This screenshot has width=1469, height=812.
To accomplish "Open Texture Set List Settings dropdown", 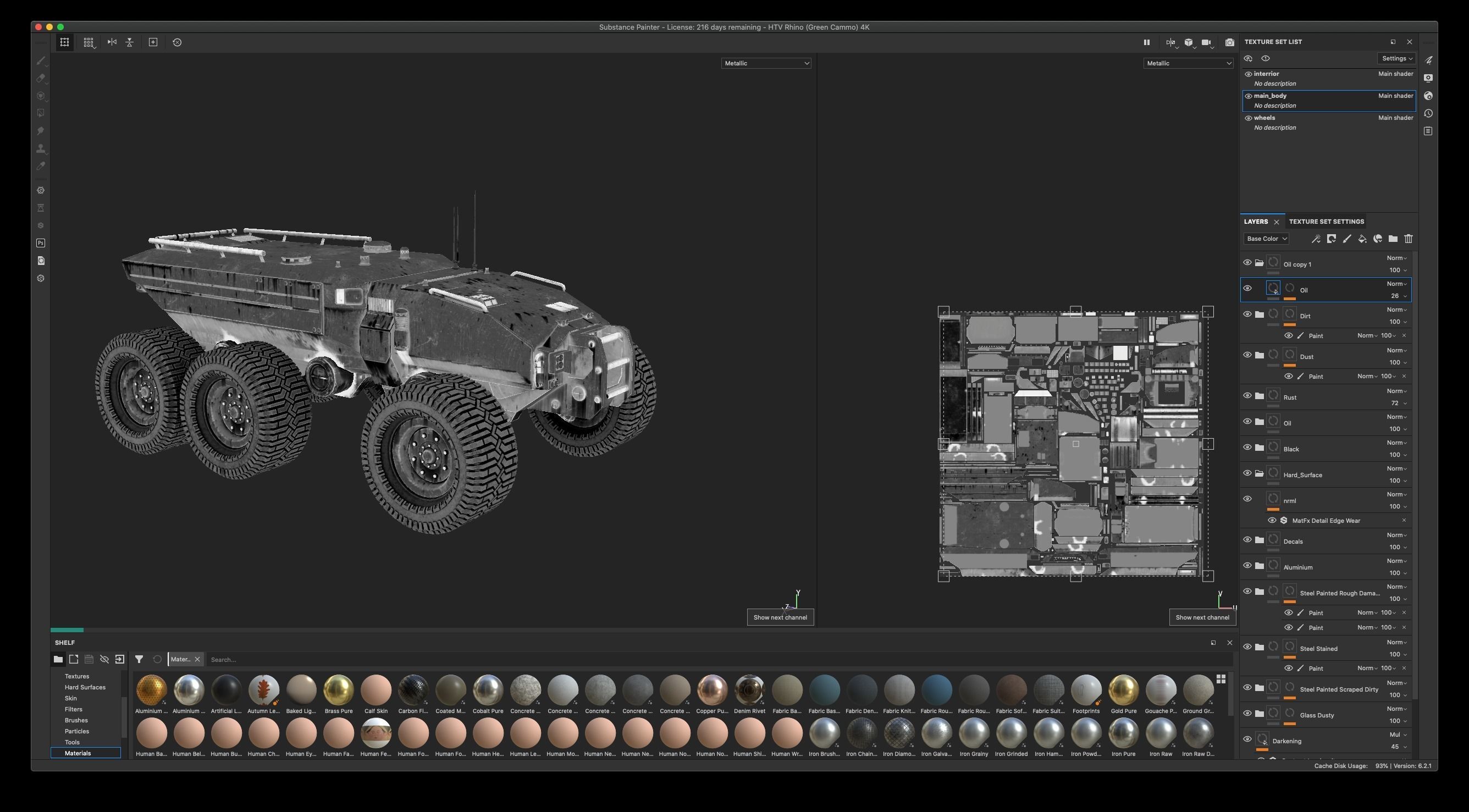I will point(1396,58).
